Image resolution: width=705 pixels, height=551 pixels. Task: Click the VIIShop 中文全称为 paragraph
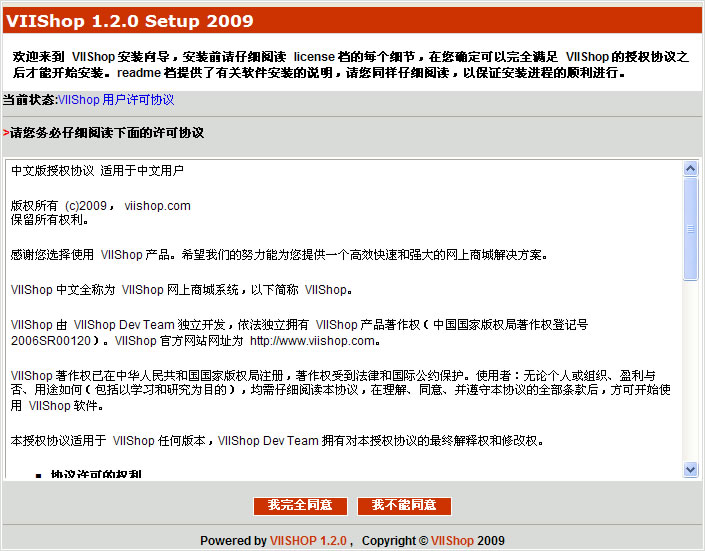pos(181,289)
